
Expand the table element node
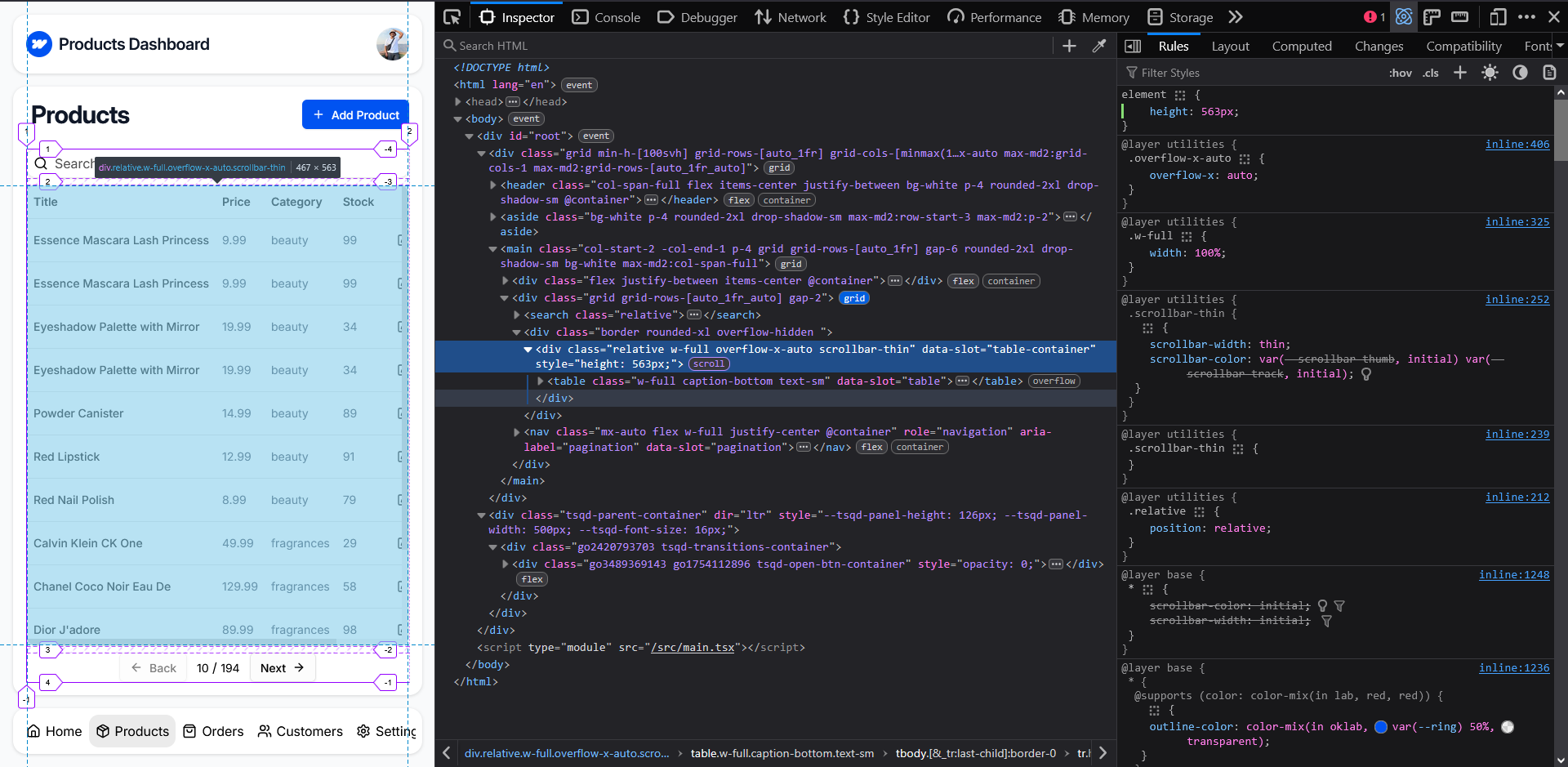540,381
